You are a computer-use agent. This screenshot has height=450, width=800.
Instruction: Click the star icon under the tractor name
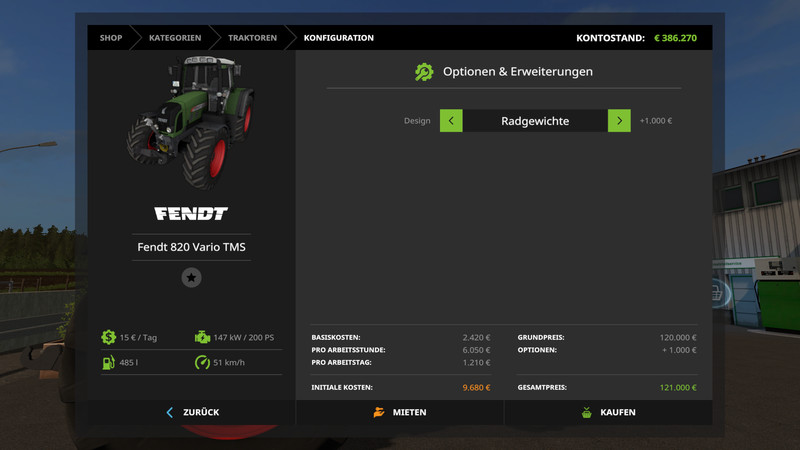tap(191, 278)
